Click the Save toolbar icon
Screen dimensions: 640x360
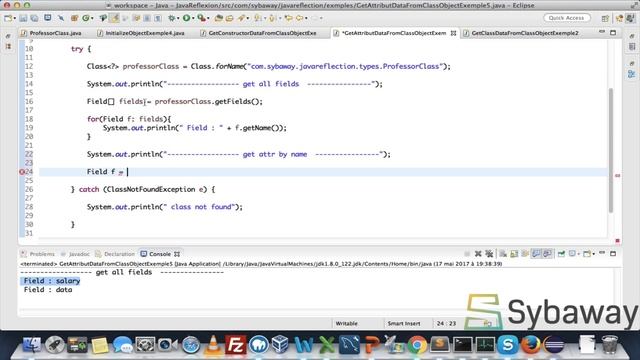point(24,18)
